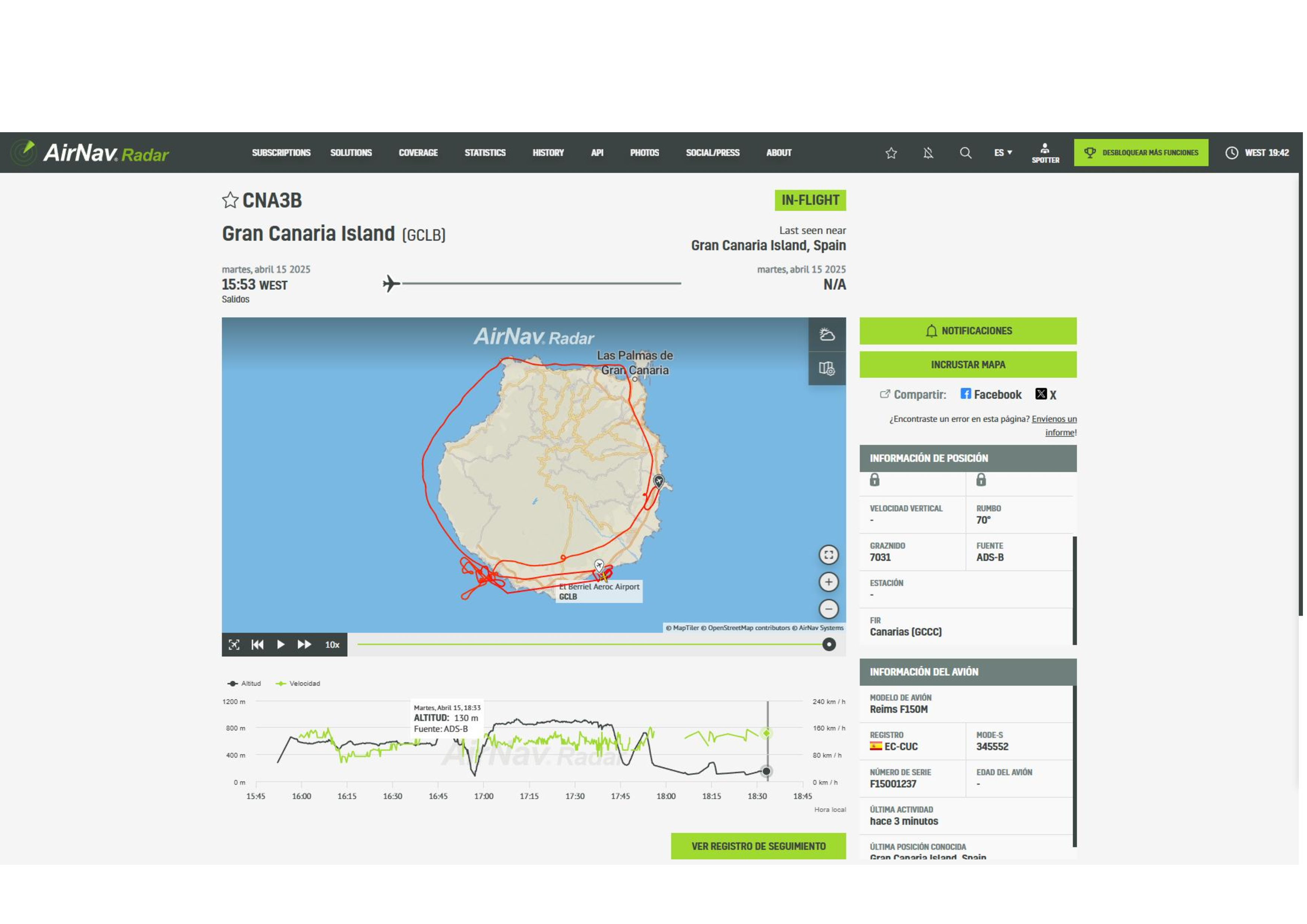This screenshot has width=1307, height=924.
Task: Click the playback progress slider handle
Action: pyautogui.click(x=829, y=645)
